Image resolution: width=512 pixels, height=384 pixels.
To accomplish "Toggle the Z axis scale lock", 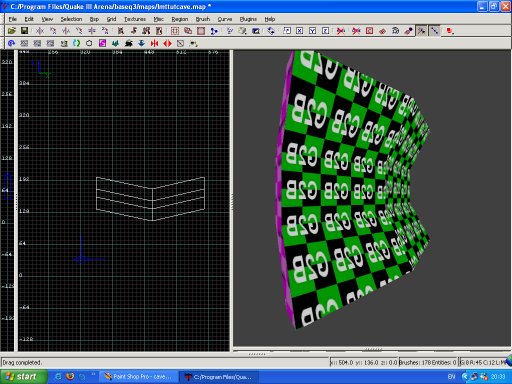I will click(x=326, y=31).
